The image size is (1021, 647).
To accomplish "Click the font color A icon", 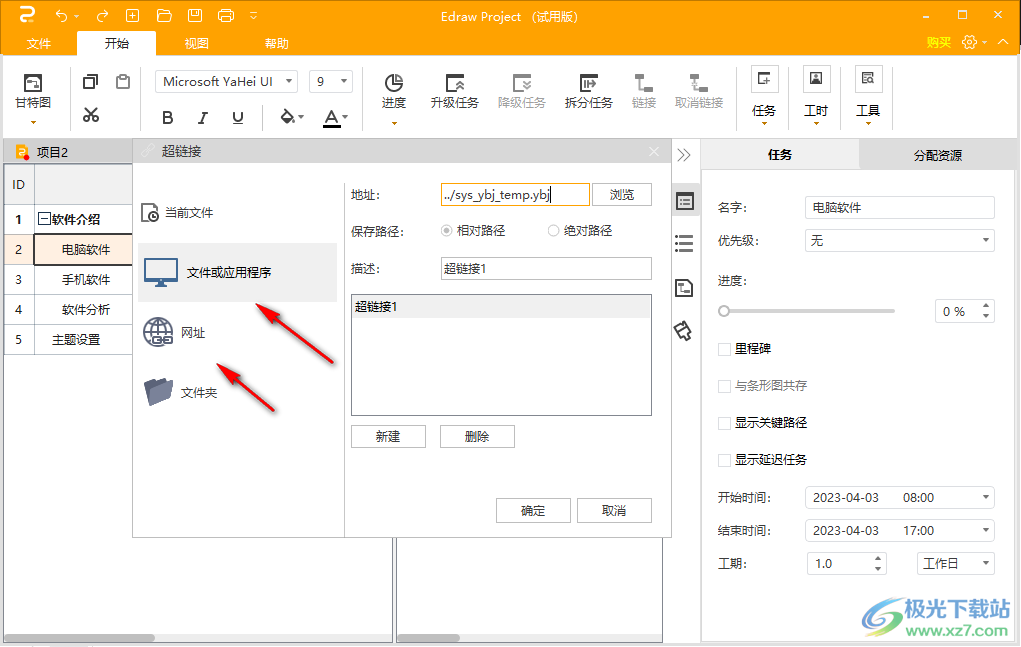I will pos(331,118).
